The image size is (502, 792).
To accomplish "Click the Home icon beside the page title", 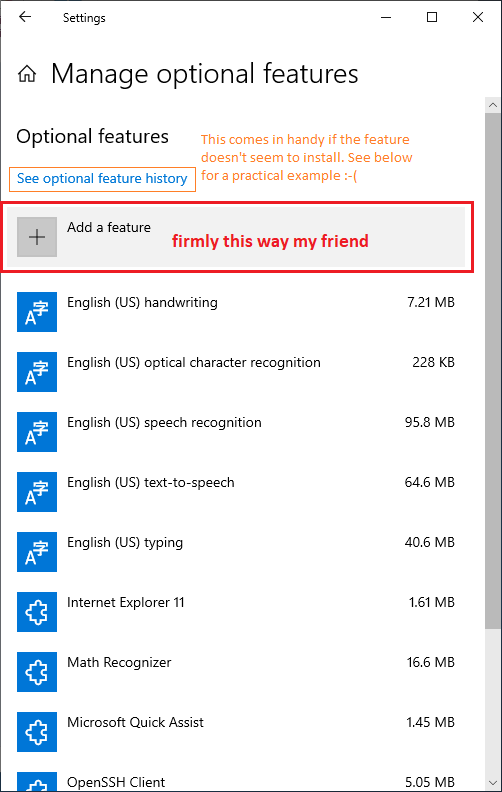I will click(27, 74).
